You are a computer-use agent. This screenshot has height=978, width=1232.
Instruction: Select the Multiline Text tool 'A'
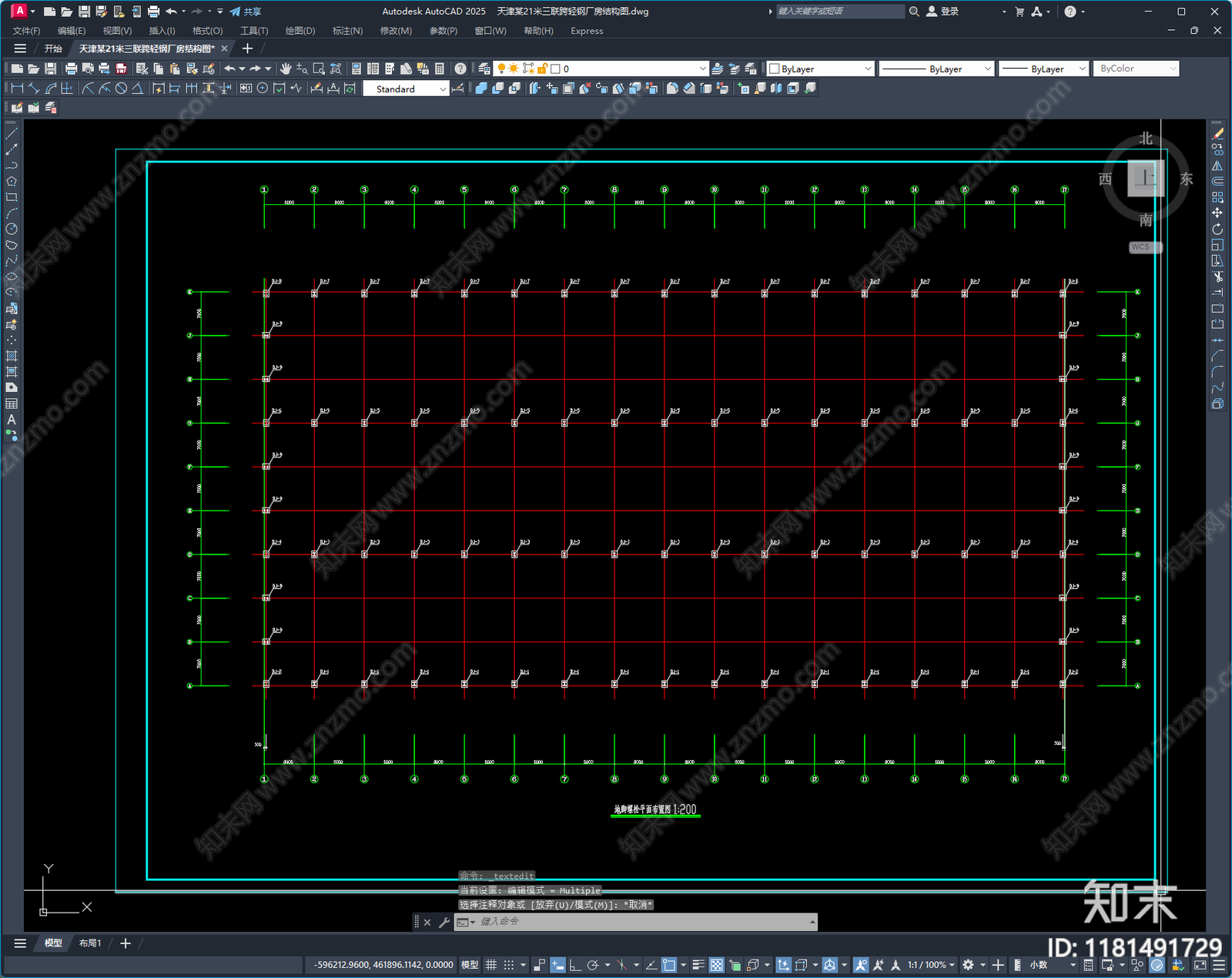click(x=12, y=420)
